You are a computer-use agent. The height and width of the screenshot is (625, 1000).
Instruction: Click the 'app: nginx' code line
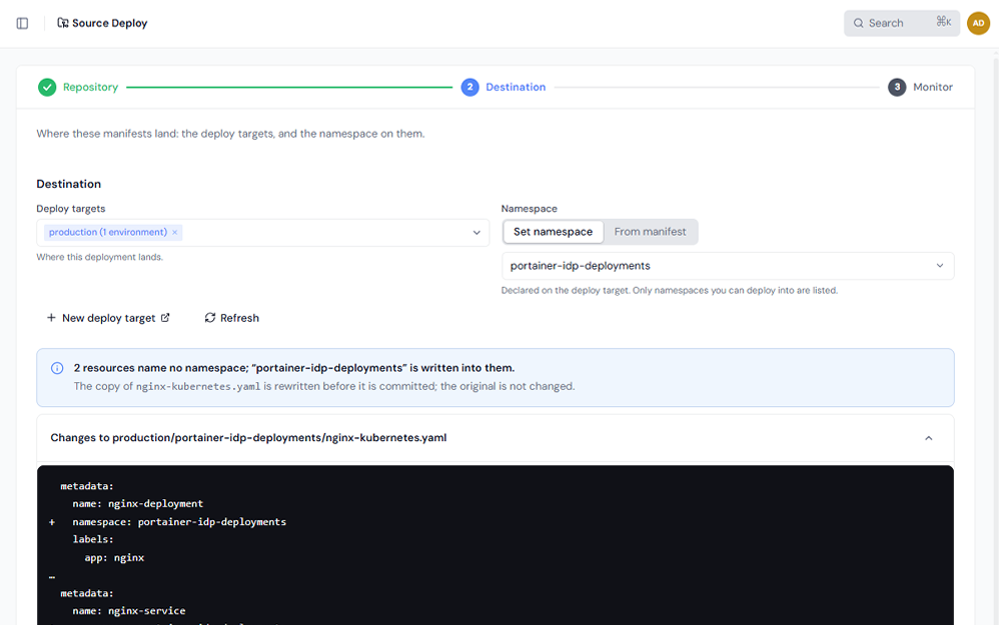[114, 557]
